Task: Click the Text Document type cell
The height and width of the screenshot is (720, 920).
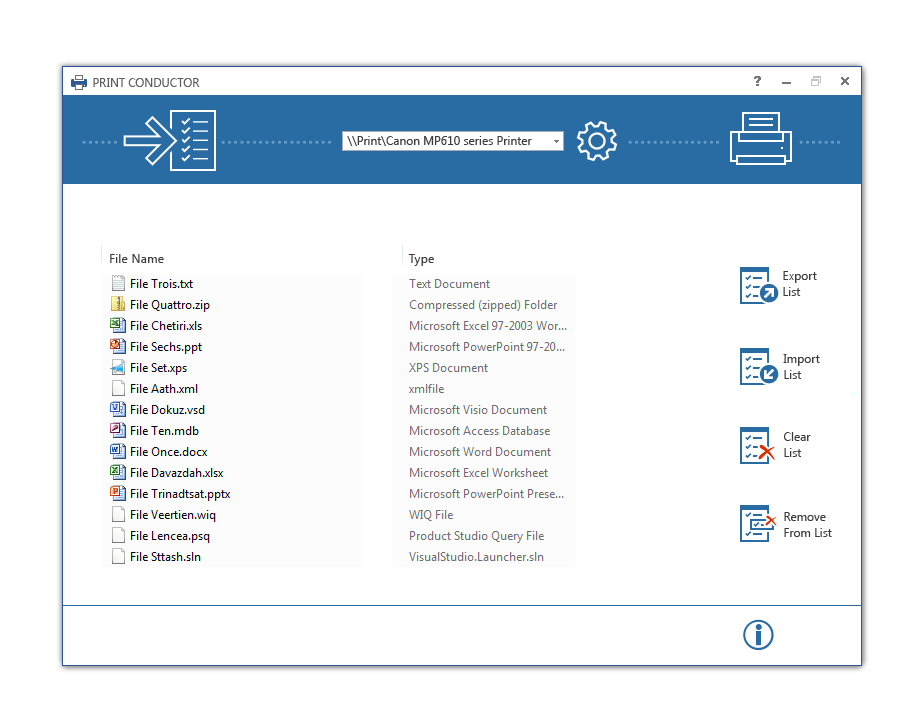Action: (x=449, y=283)
